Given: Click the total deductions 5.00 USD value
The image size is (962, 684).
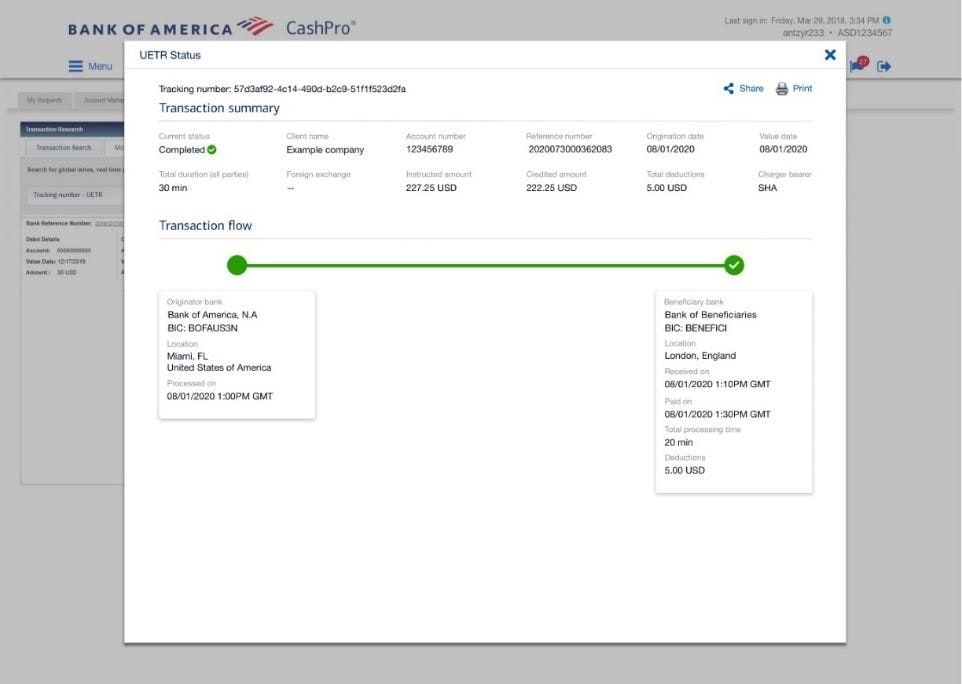Looking at the screenshot, I should pyautogui.click(x=666, y=188).
